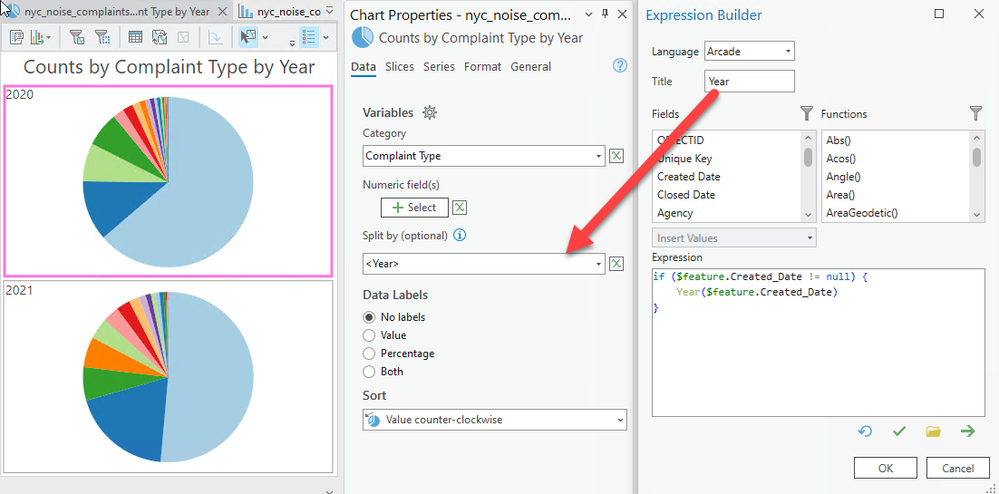Viewport: 999px width, 494px height.
Task: Verify expression with green checkmark icon
Action: pyautogui.click(x=899, y=431)
